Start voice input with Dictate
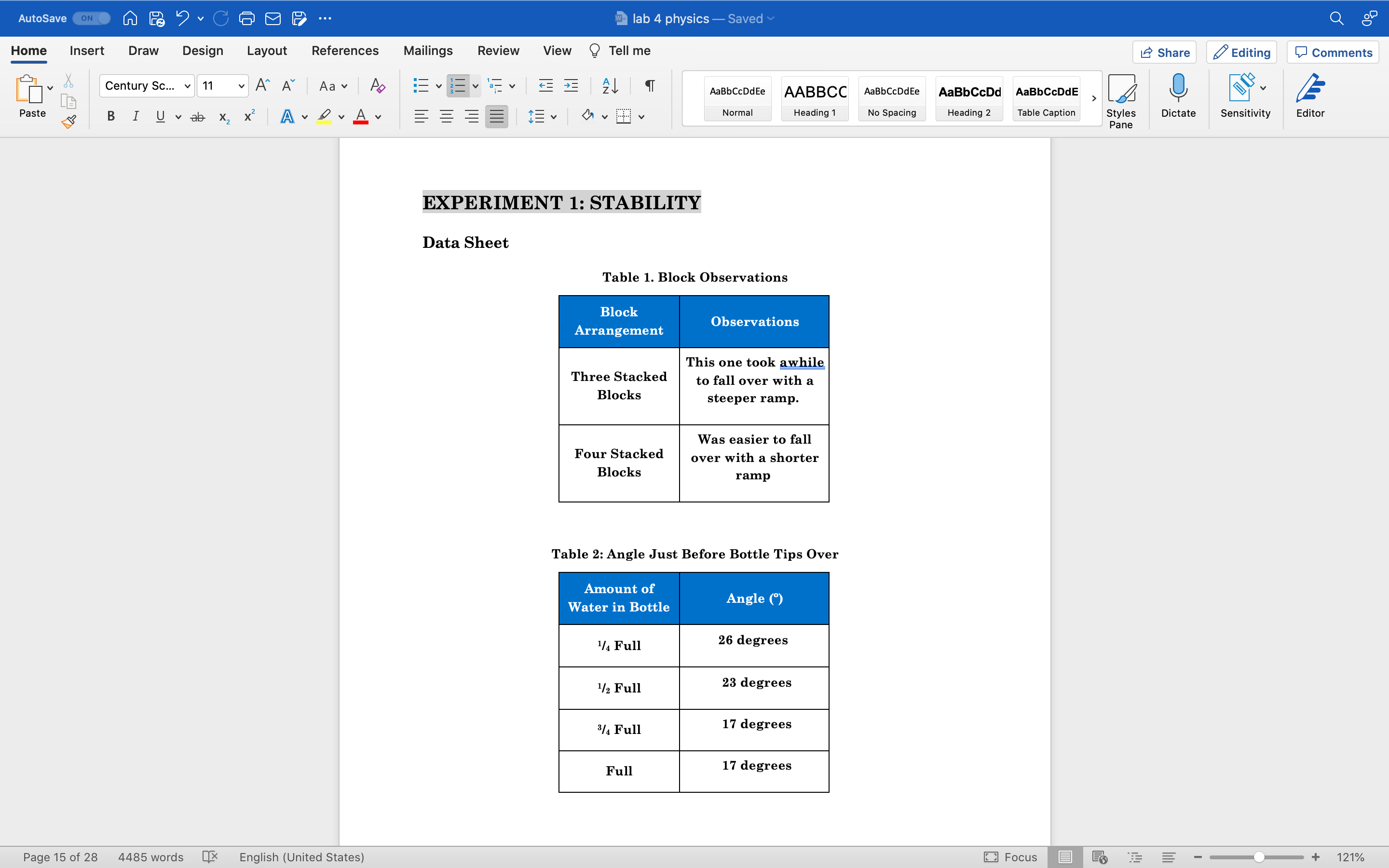 pos(1178,97)
